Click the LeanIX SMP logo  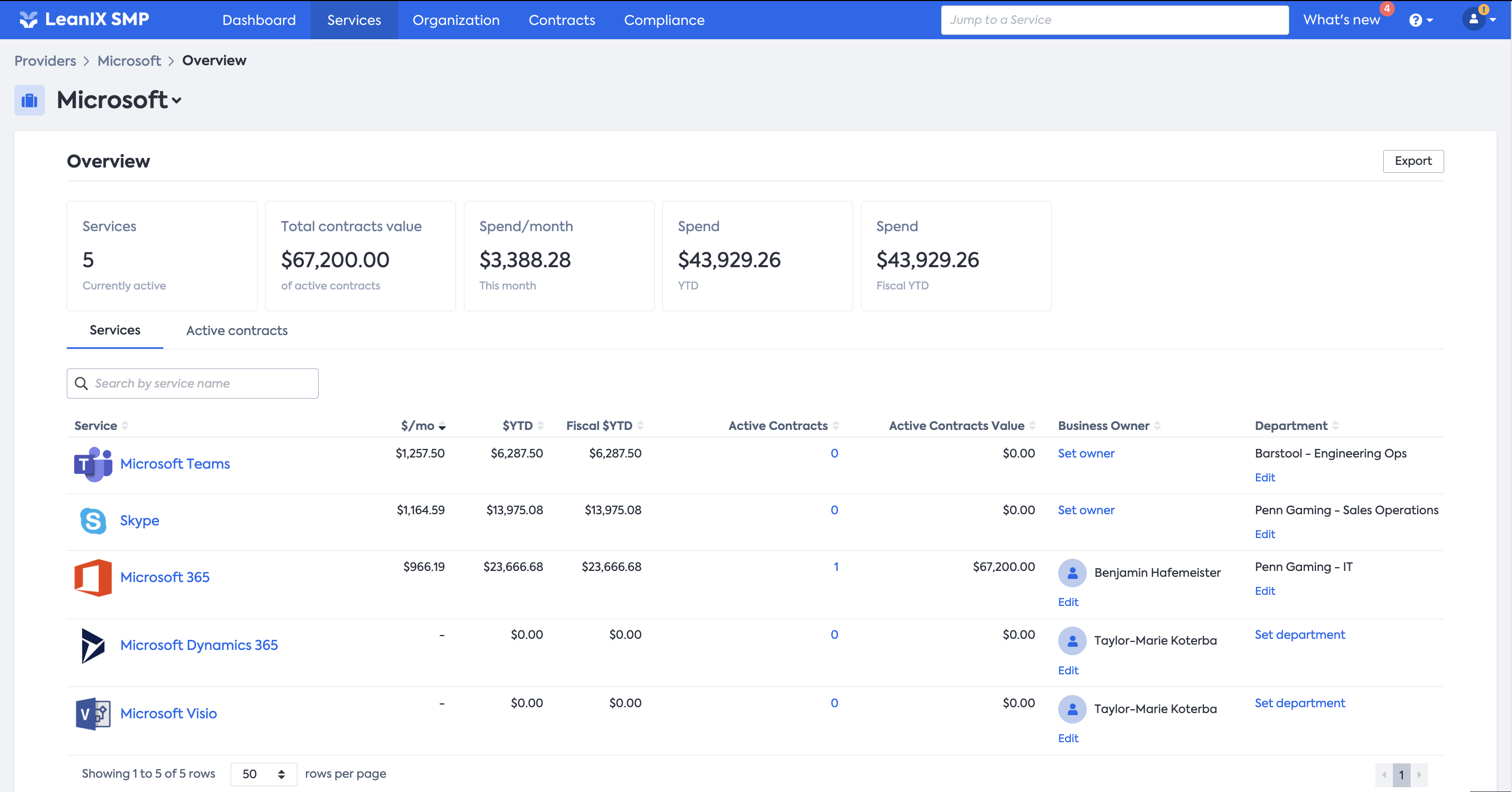pos(84,20)
